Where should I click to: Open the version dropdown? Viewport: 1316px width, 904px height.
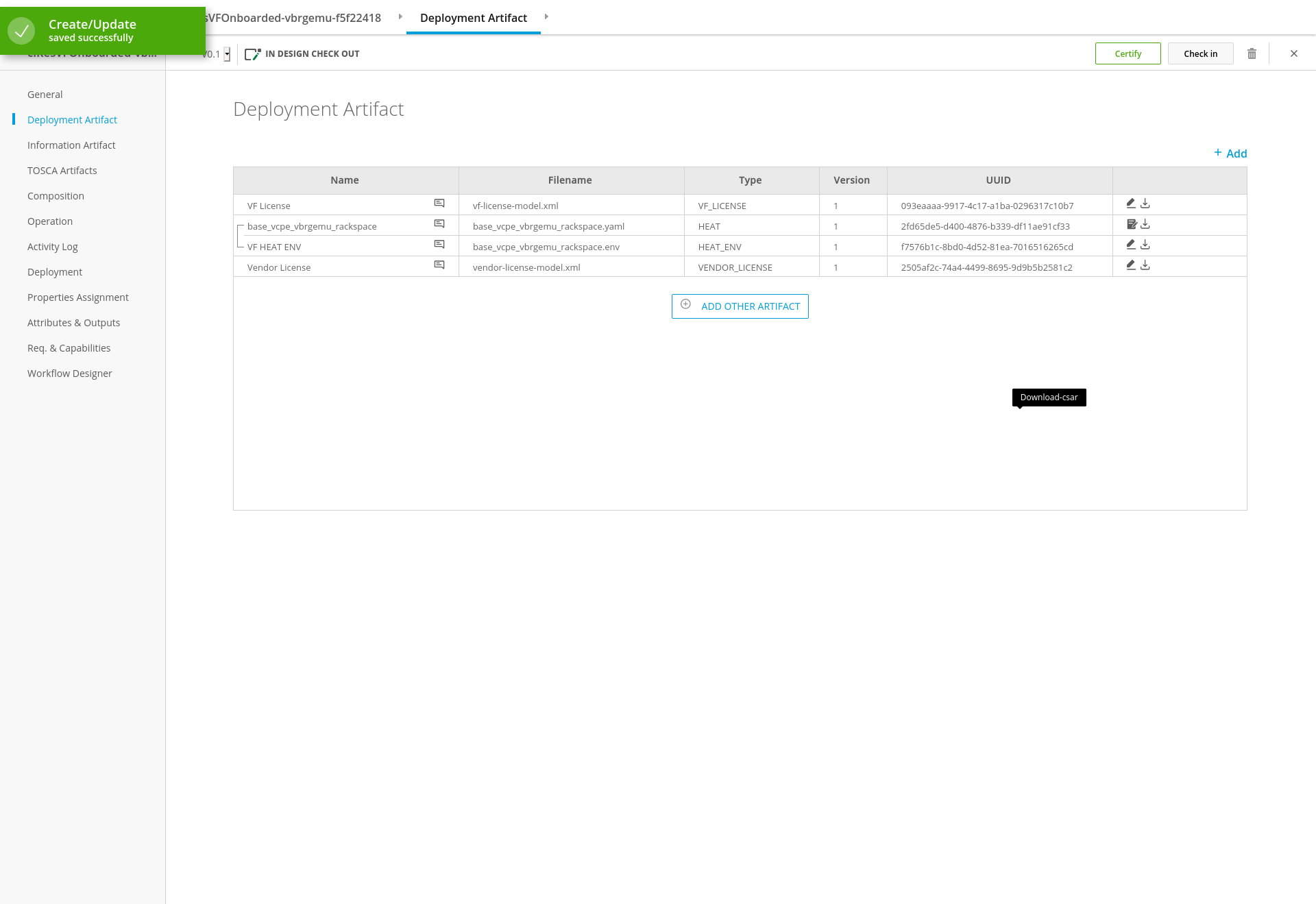click(x=227, y=54)
